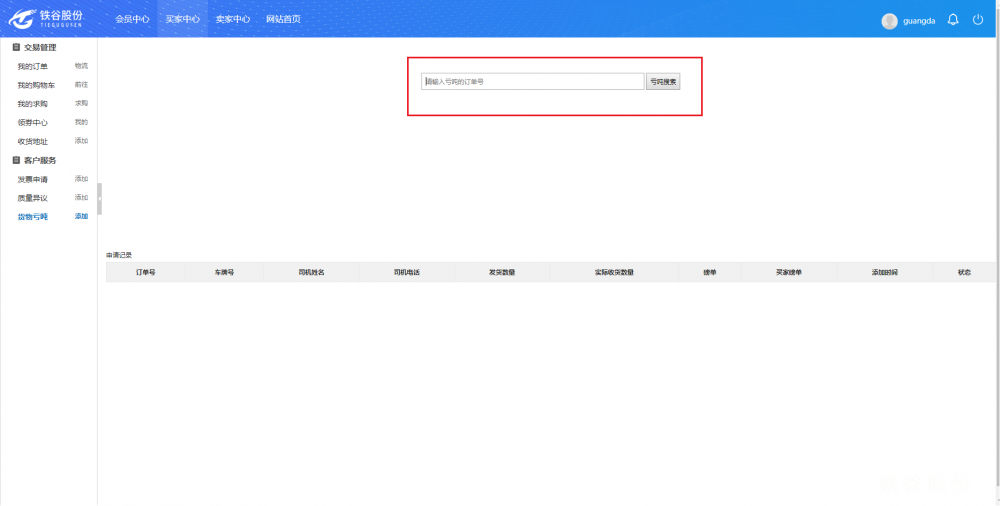
Task: Click the power logout icon
Action: (x=978, y=20)
